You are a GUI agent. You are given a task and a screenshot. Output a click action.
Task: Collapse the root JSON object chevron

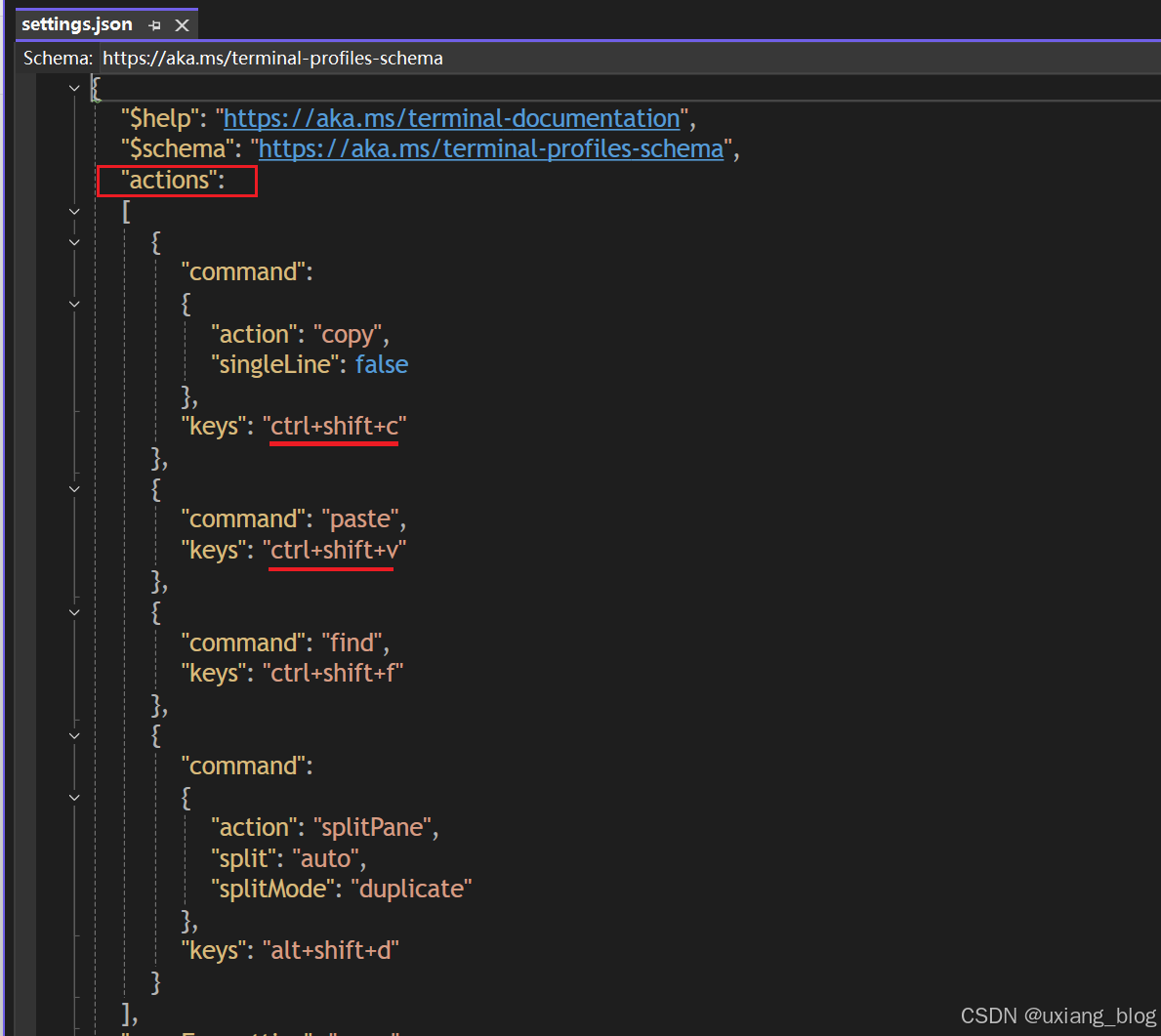[74, 88]
